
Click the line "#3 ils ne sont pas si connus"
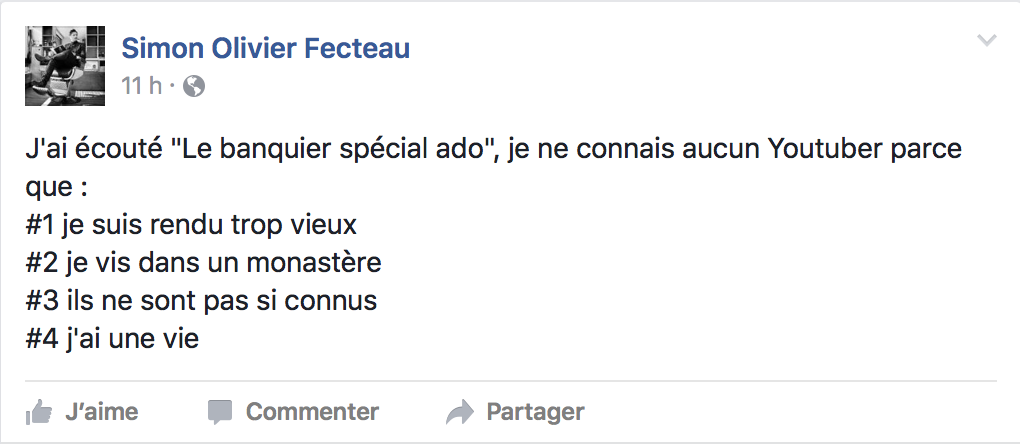201,301
